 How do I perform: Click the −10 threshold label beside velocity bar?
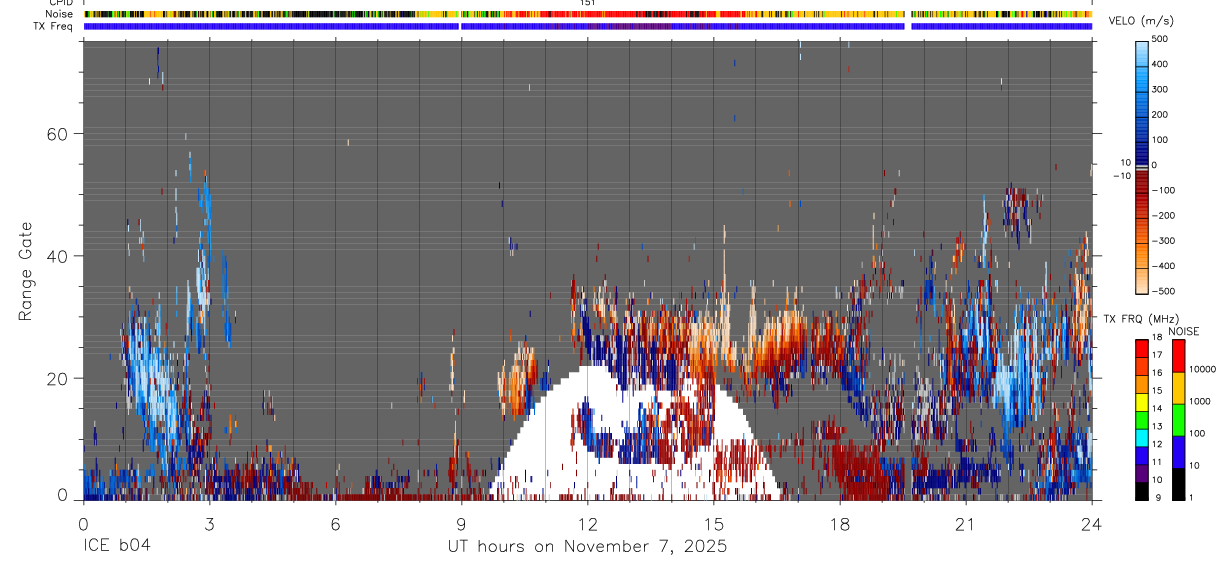[x=1122, y=176]
